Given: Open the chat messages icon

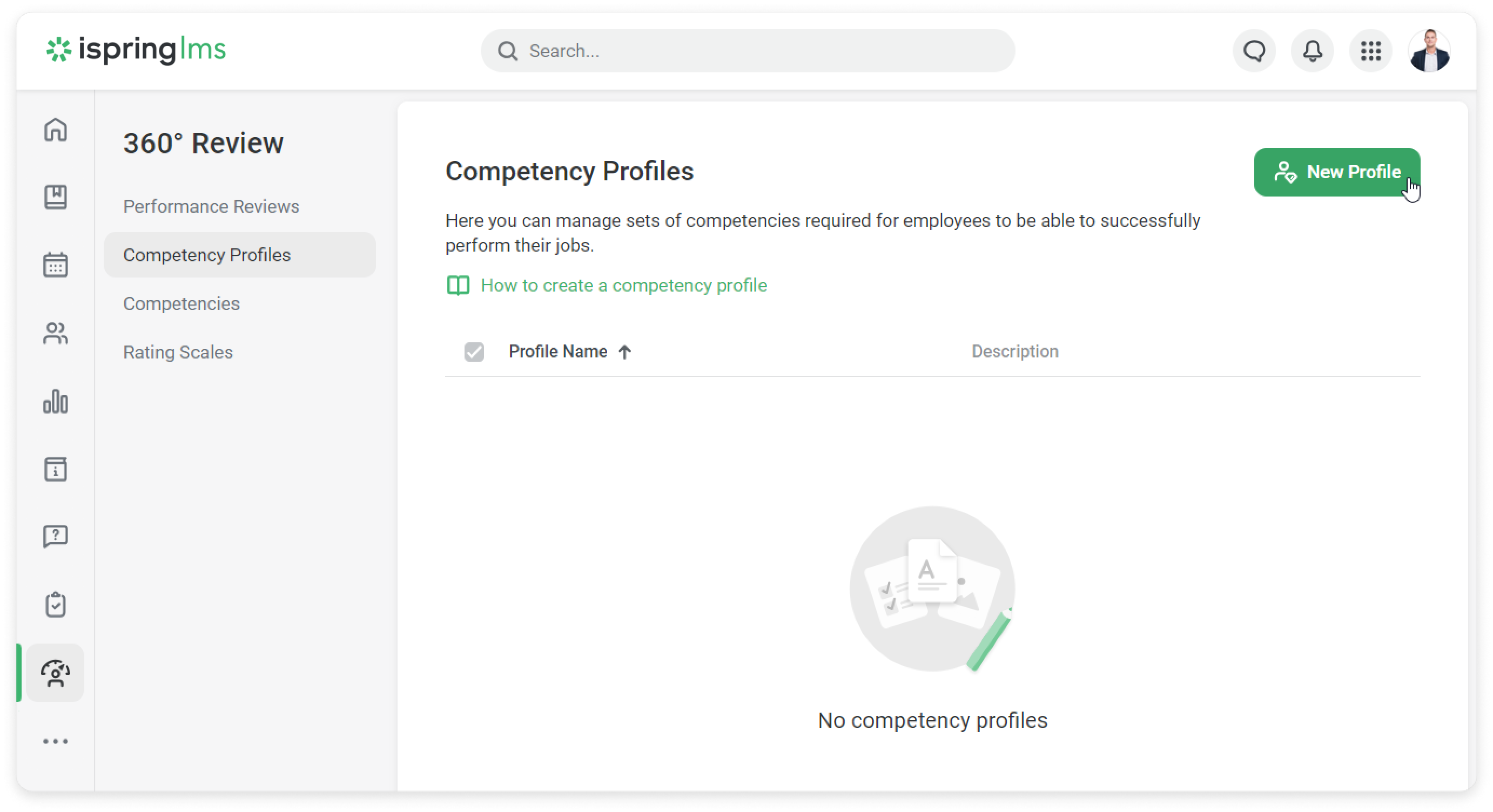Looking at the screenshot, I should click(1254, 51).
